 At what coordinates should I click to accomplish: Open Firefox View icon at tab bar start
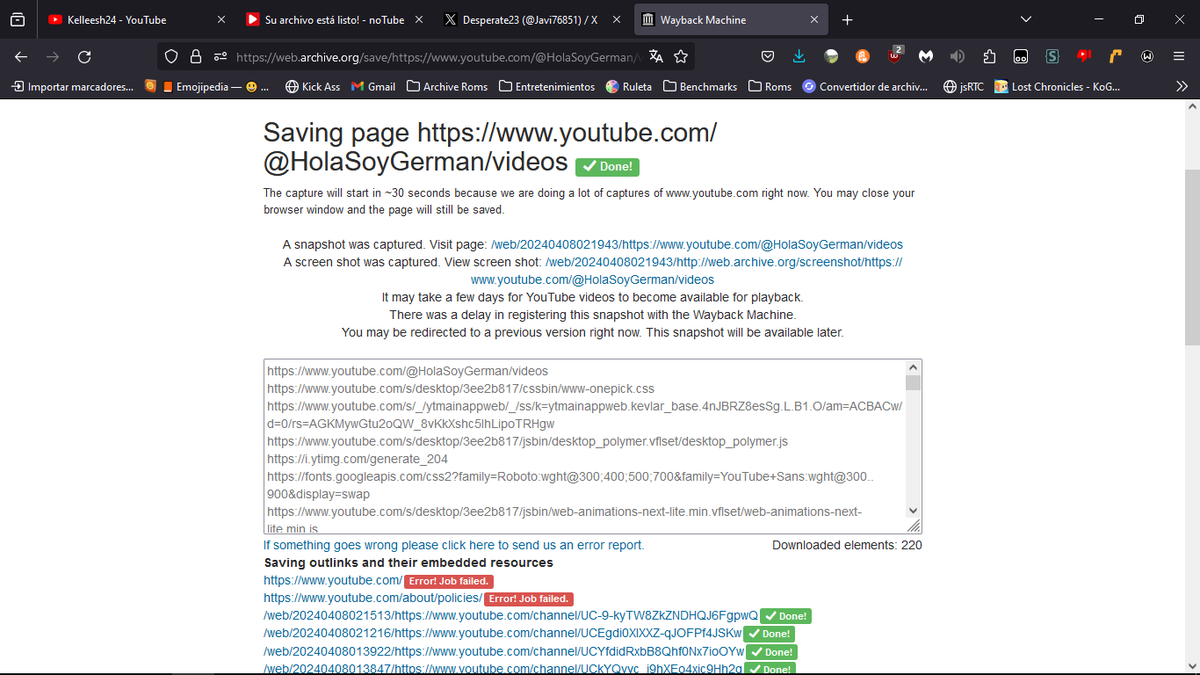point(16,19)
